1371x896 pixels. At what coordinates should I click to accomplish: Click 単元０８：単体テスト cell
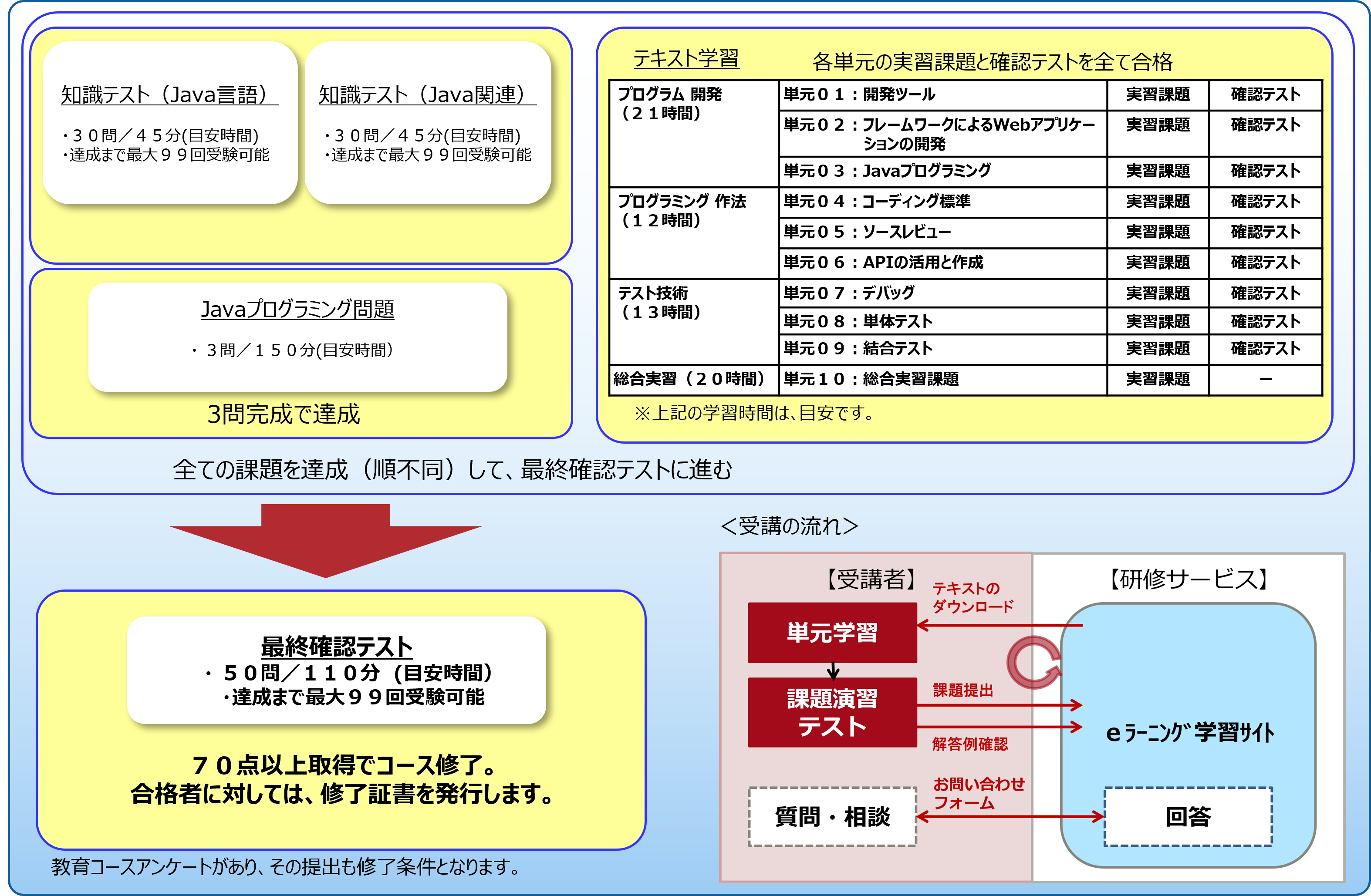tap(942, 321)
